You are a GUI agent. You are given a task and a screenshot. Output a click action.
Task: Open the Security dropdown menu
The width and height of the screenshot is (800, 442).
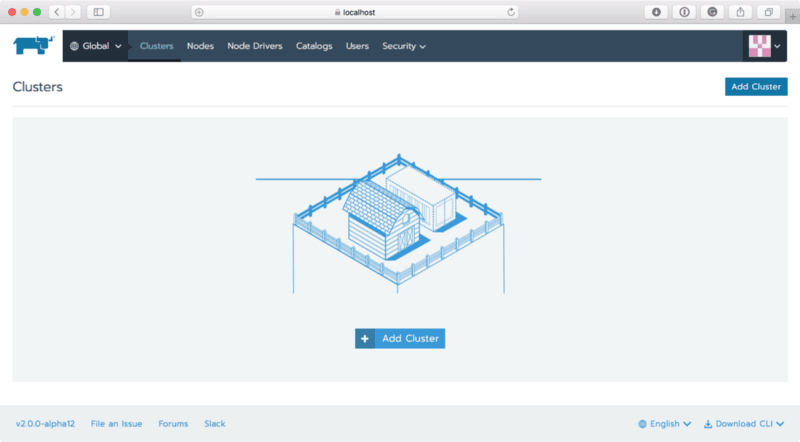[x=403, y=46]
